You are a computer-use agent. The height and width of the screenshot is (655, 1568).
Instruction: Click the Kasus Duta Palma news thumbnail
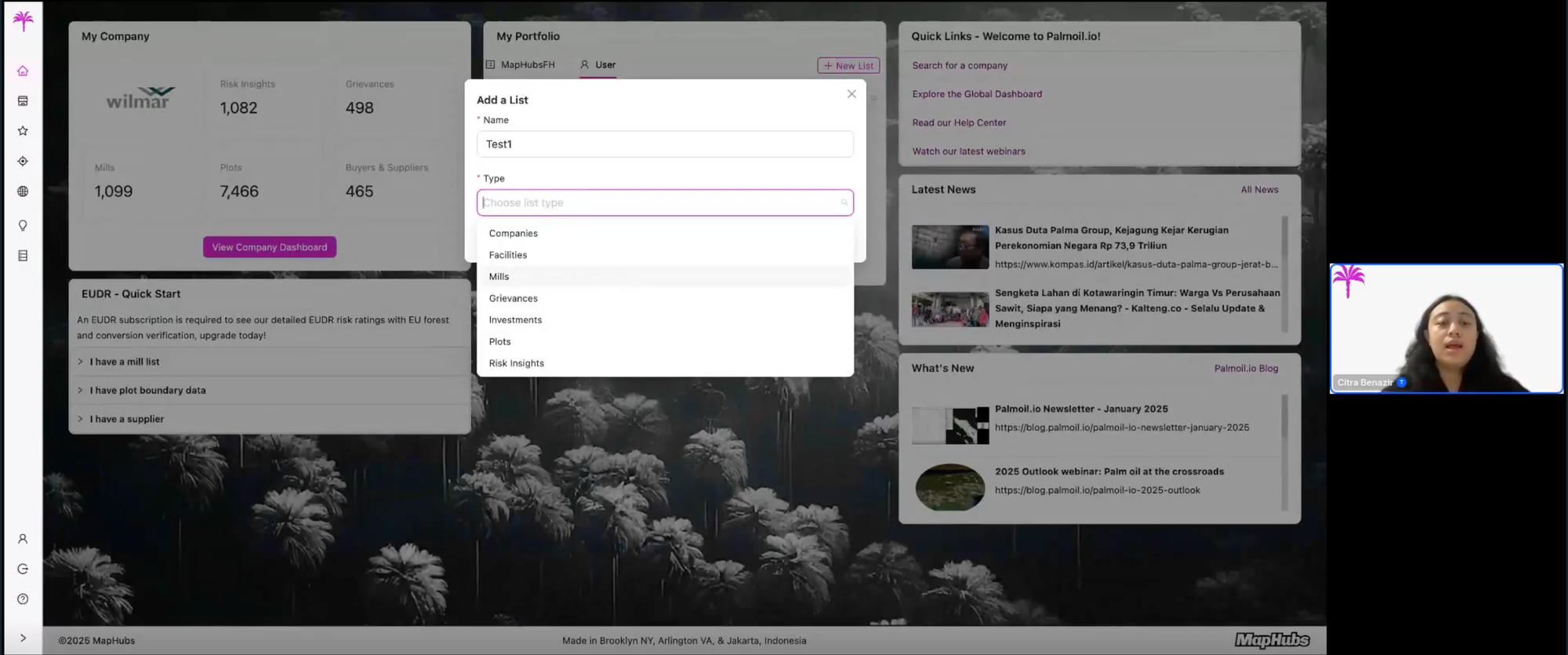(950, 247)
